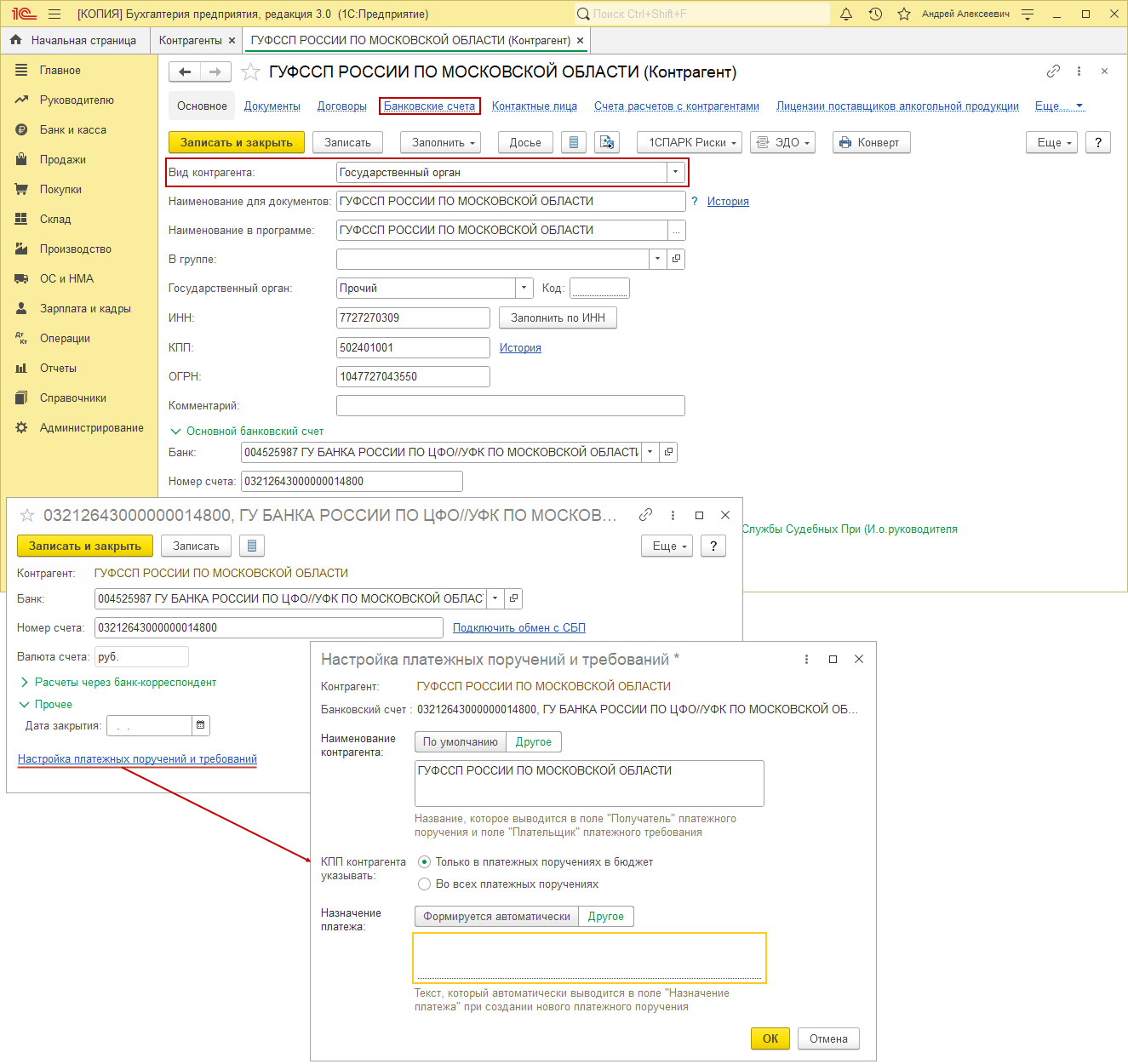The height and width of the screenshot is (1064, 1128).
Task: Open the Контактные лица link tab
Action: 535,106
